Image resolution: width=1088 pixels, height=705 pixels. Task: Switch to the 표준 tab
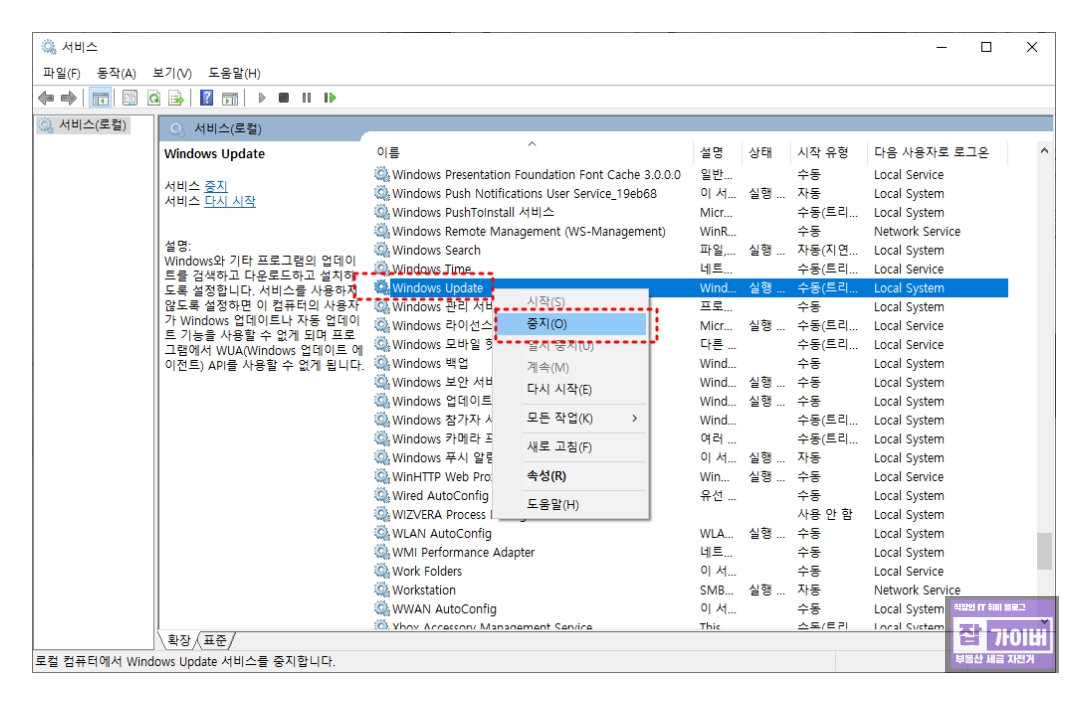[x=216, y=640]
